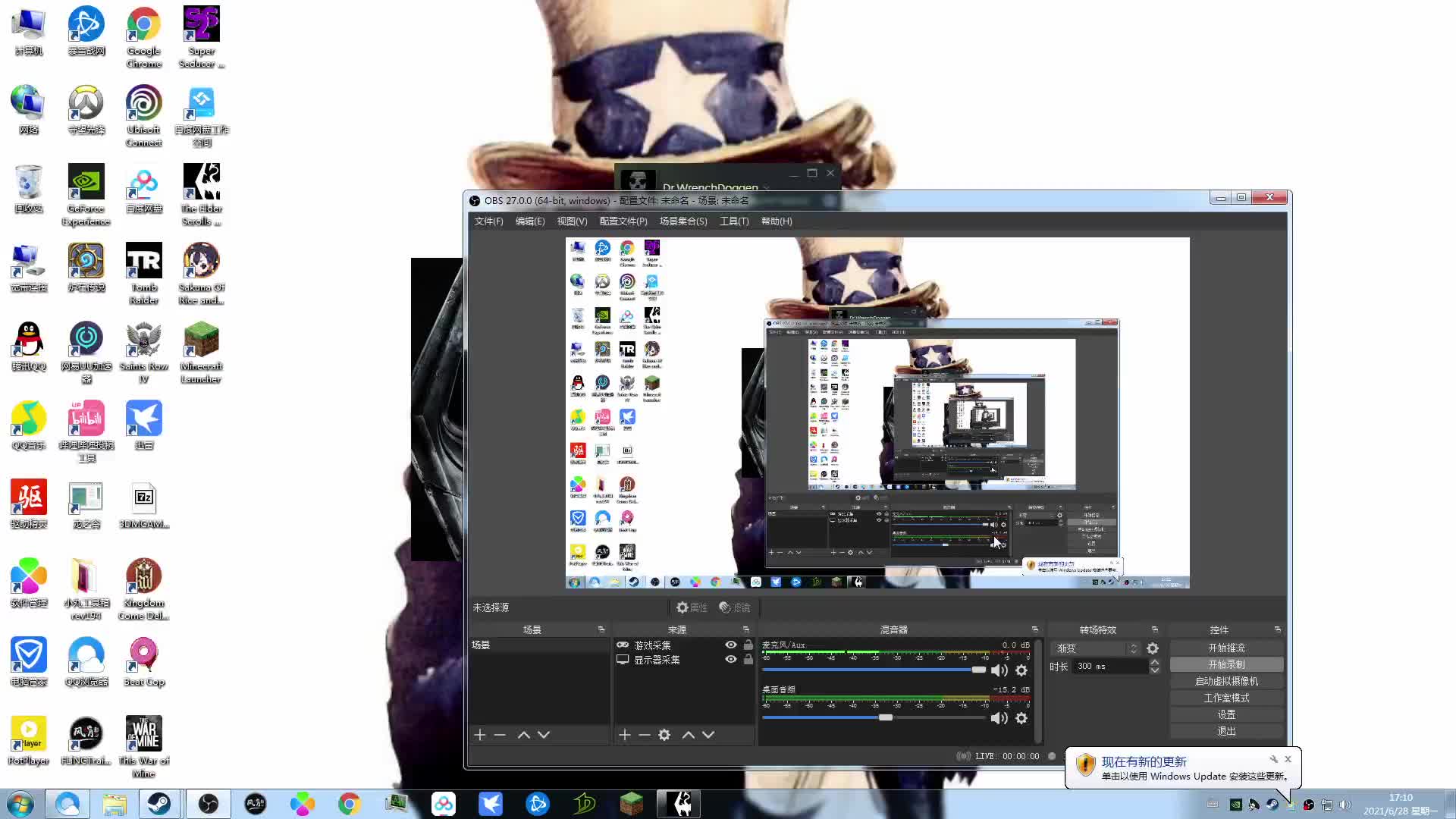
Task: Click 启动虚拟摄像机 button
Action: coord(1226,681)
